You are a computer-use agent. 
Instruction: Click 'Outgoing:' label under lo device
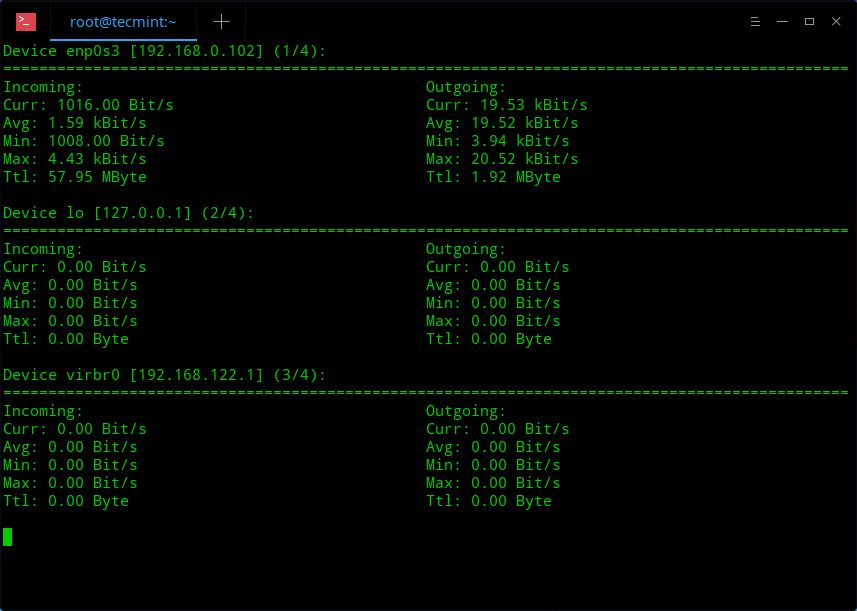(x=466, y=249)
